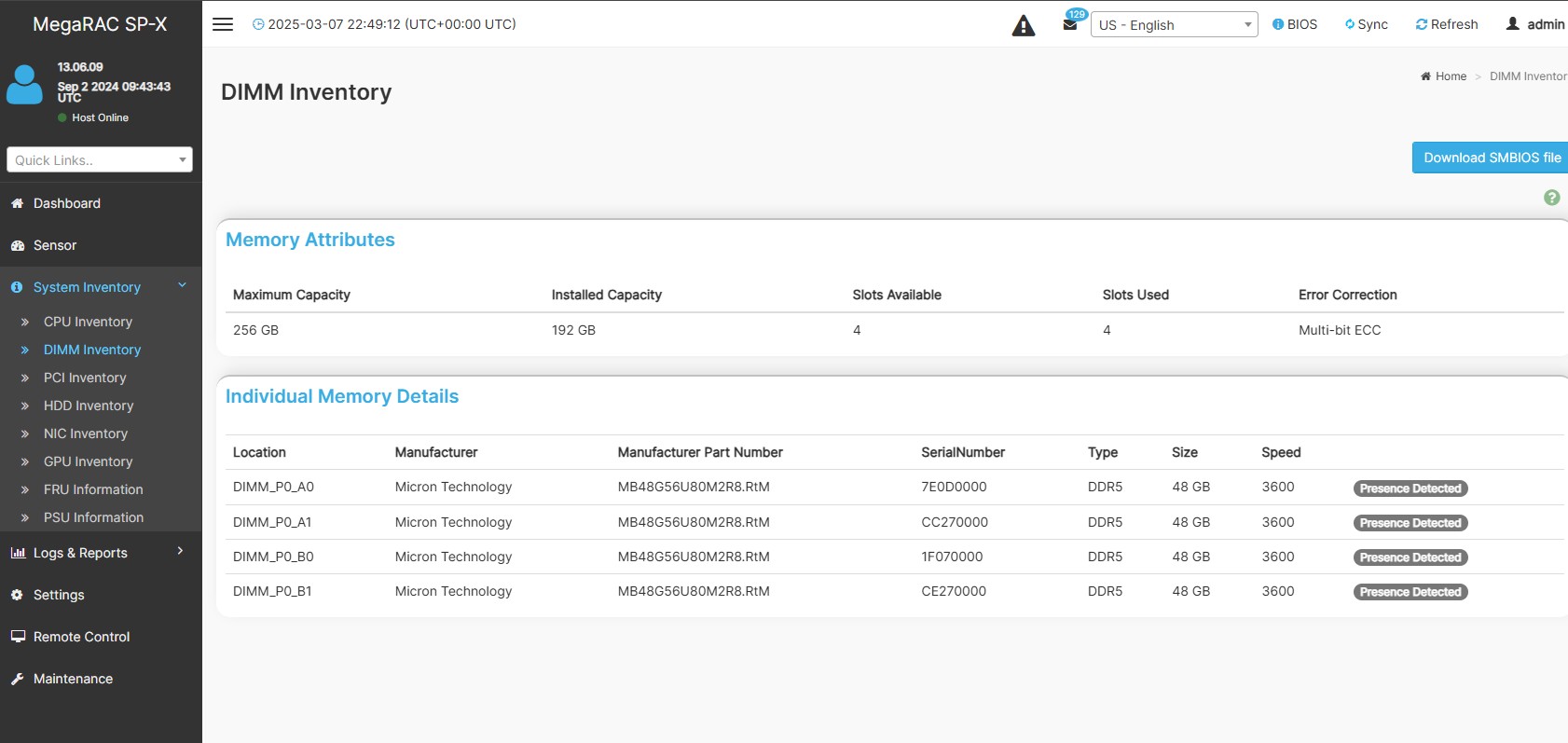Open the US - English language dropdown

click(x=1174, y=24)
